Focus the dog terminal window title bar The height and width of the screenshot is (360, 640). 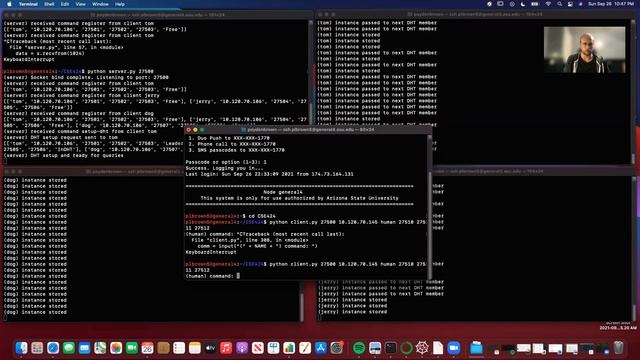93,172
